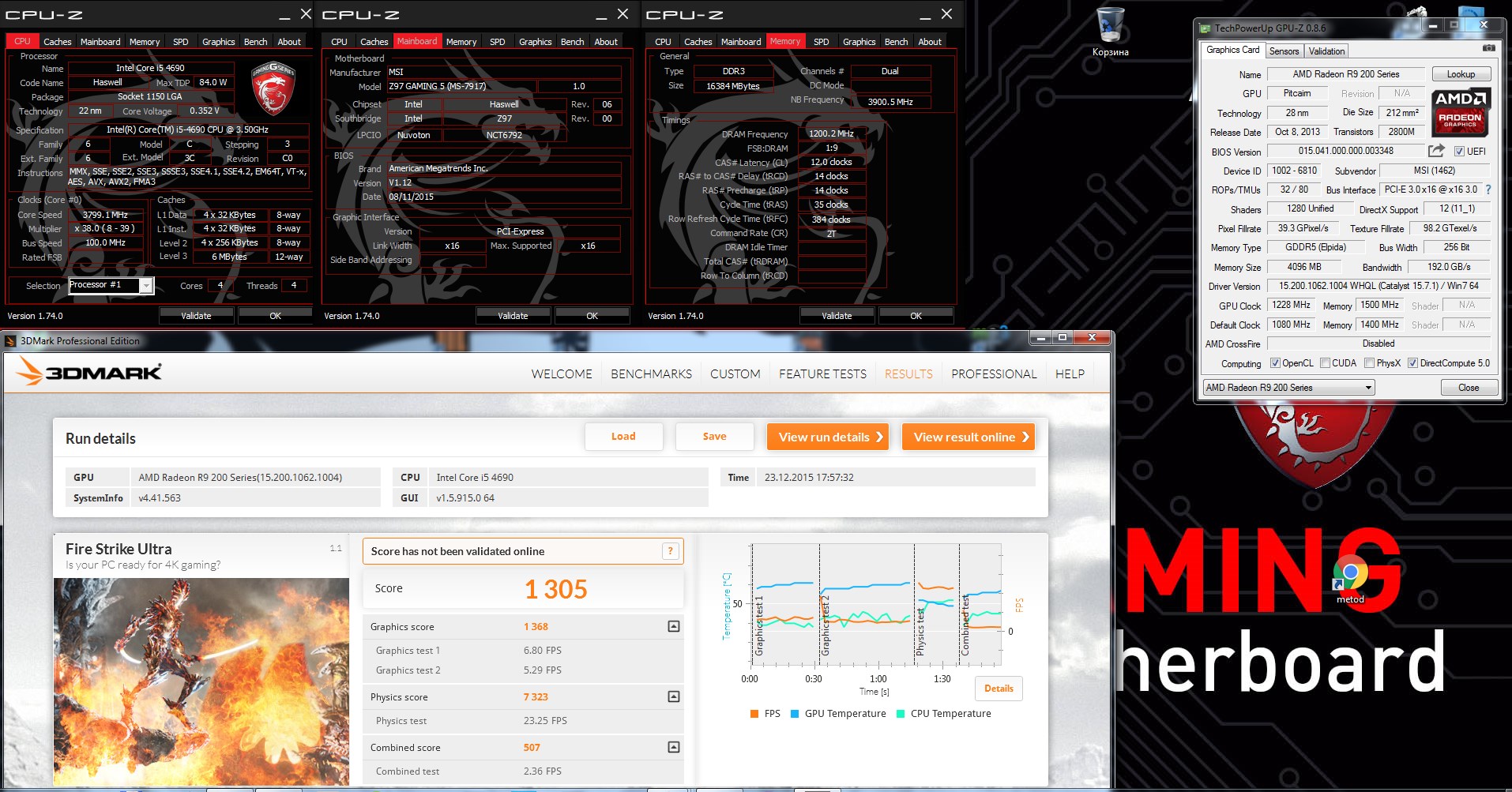Open the Корзина recycle bin desktop icon
1512x792 pixels.
(1111, 33)
